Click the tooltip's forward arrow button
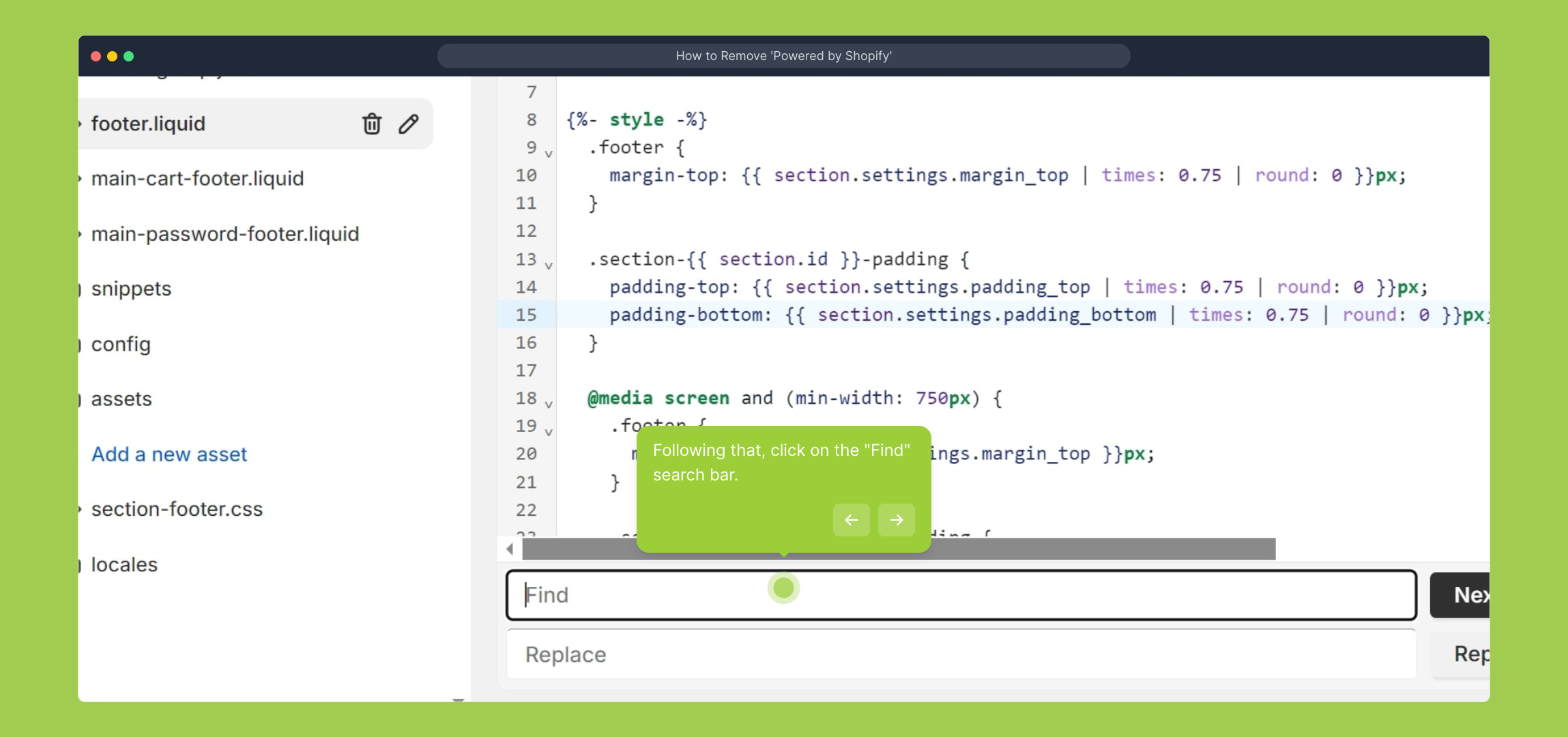1568x737 pixels. pyautogui.click(x=897, y=520)
